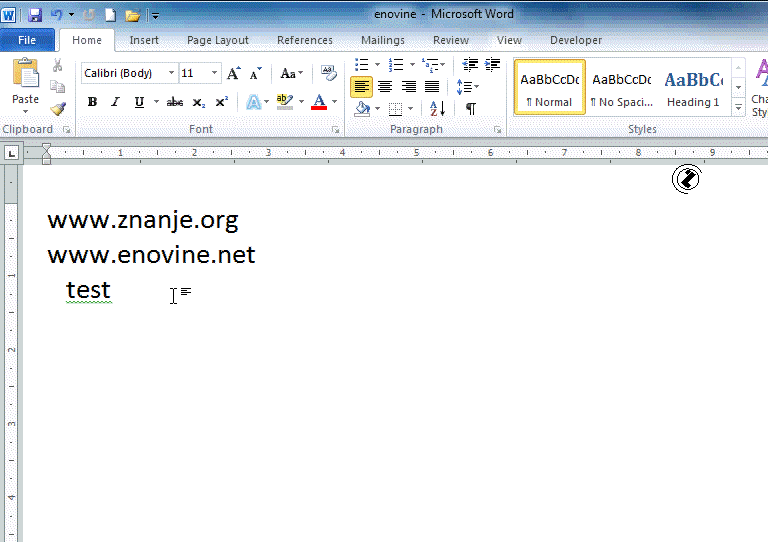Click the Increase Indent icon
This screenshot has height=542, width=768.
(492, 65)
